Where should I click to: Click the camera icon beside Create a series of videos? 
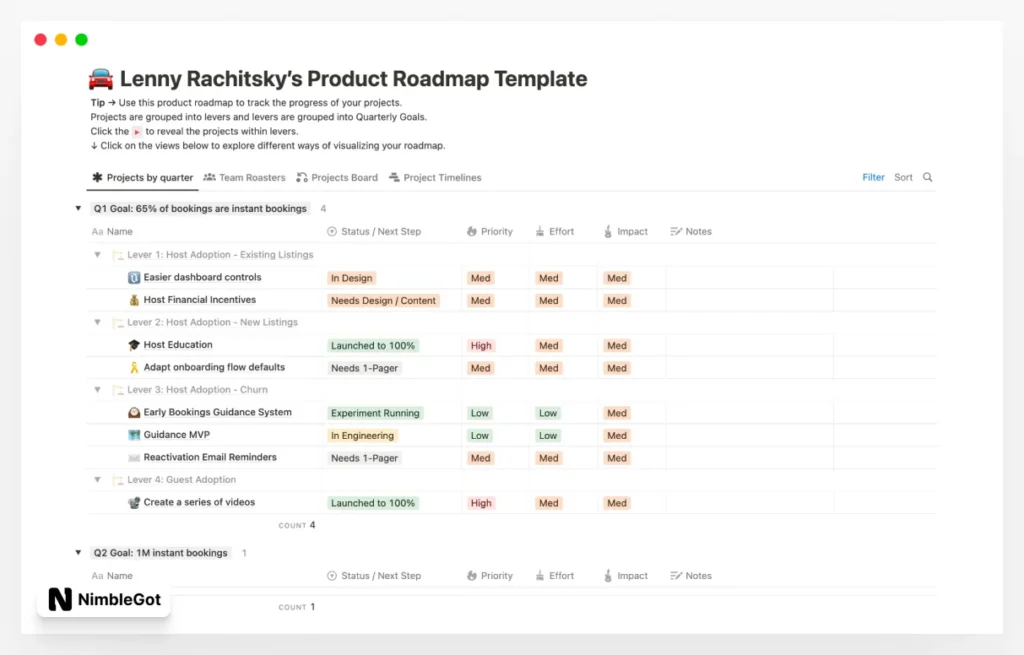134,503
